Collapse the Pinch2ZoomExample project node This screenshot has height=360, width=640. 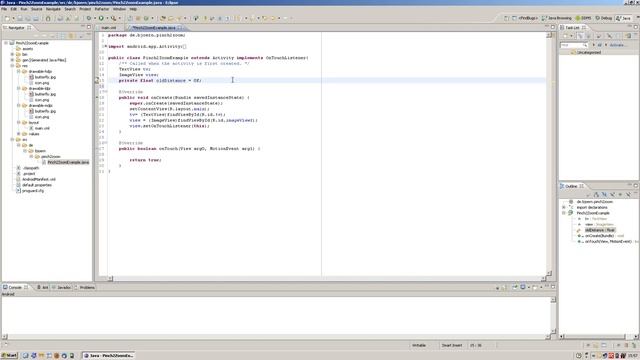pyautogui.click(x=6, y=43)
